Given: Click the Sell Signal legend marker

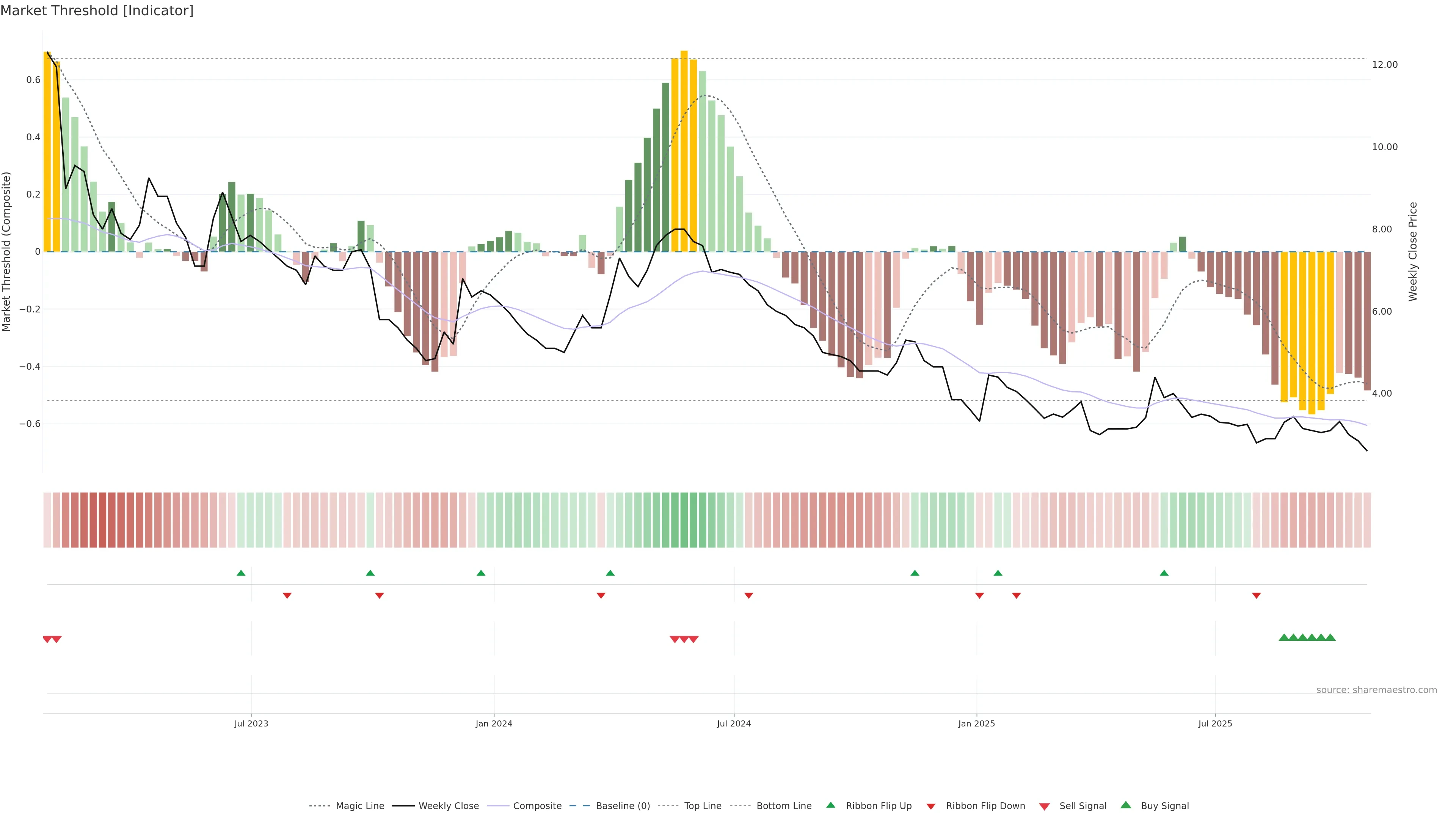Looking at the screenshot, I should 1044,806.
